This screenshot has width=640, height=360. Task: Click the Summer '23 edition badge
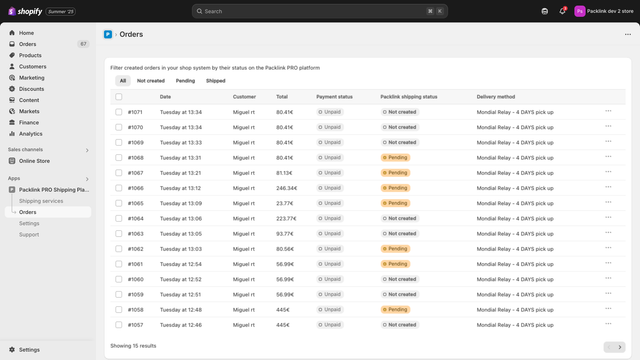[x=60, y=11]
